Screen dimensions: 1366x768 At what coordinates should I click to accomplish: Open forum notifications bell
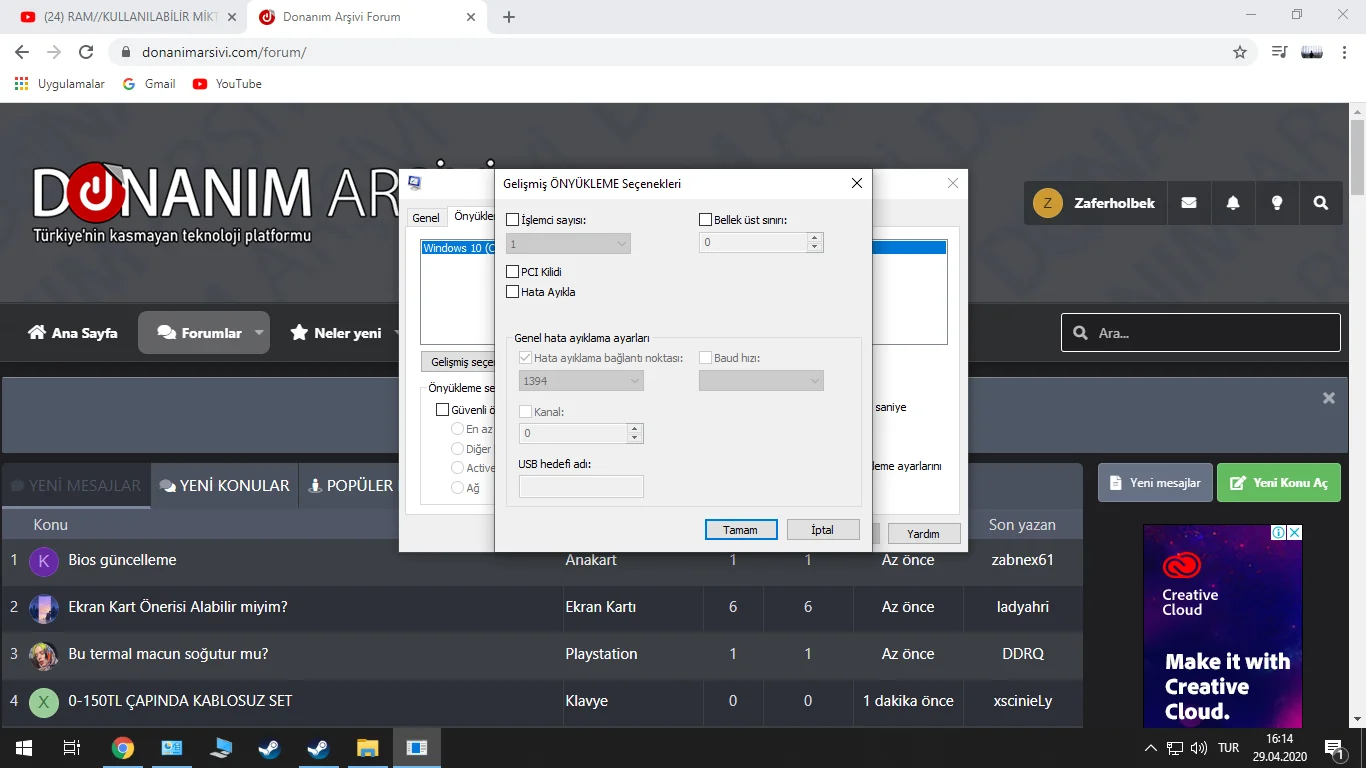1233,203
